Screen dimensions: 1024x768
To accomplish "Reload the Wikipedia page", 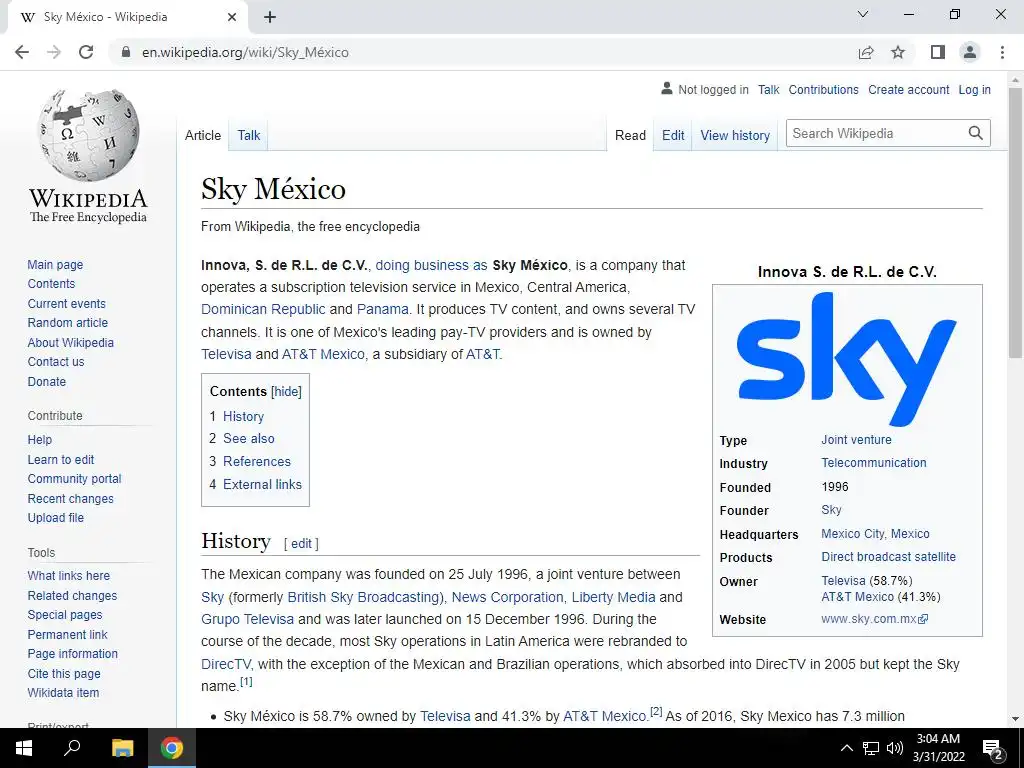I will point(86,52).
